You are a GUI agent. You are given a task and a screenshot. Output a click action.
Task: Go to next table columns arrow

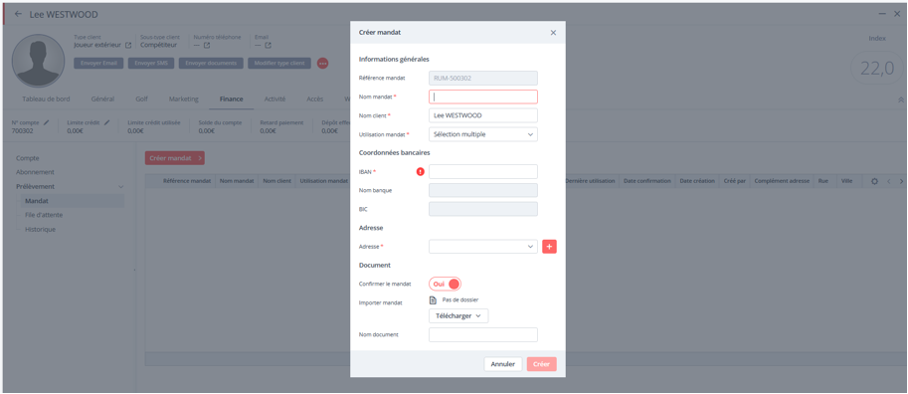[x=900, y=181]
